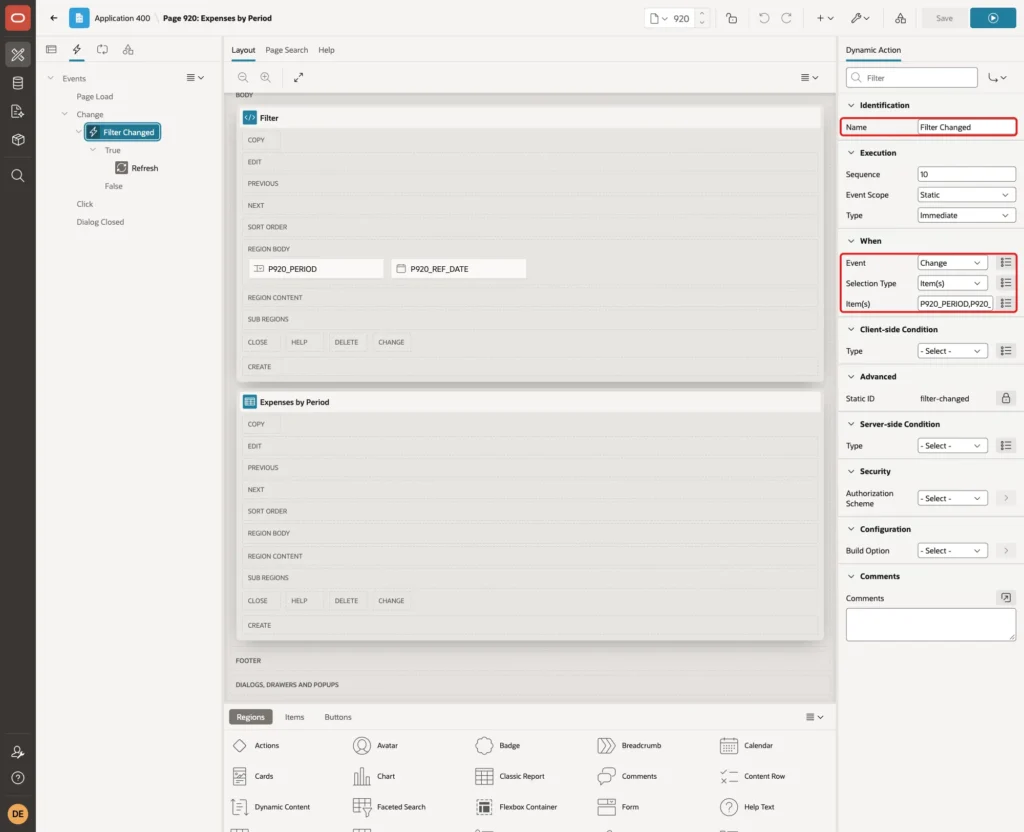Click the Sequence input field
1024x832 pixels.
(966, 174)
